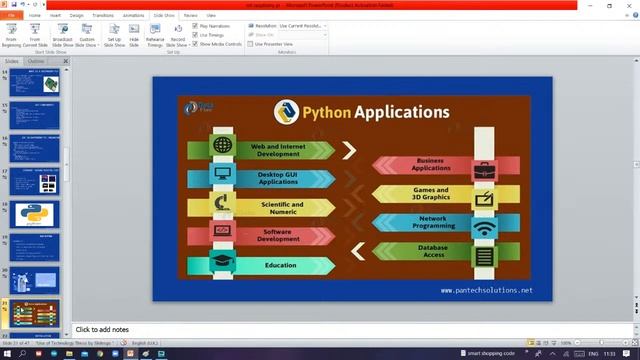Click to add notes field
This screenshot has width=640, height=360.
click(353, 329)
